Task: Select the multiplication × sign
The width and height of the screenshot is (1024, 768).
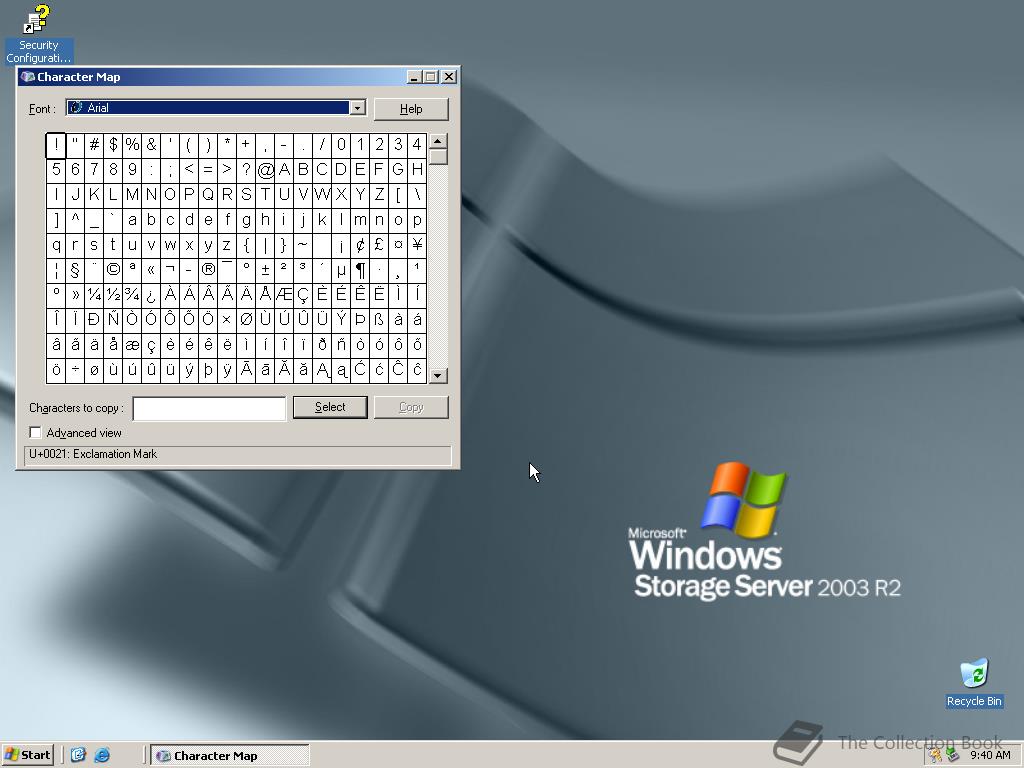Action: (x=227, y=319)
